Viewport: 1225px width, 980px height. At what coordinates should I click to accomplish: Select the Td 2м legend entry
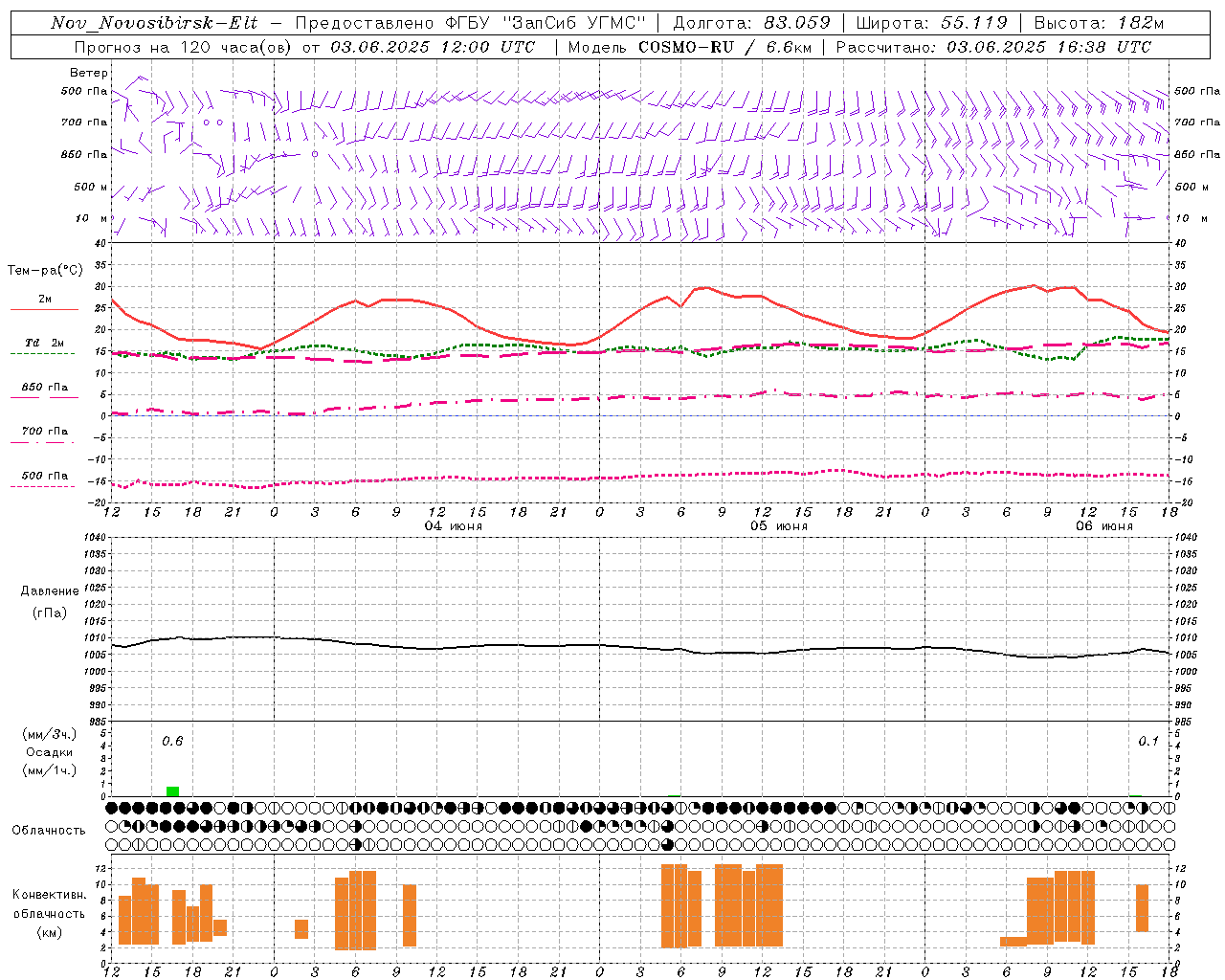pyautogui.click(x=44, y=343)
